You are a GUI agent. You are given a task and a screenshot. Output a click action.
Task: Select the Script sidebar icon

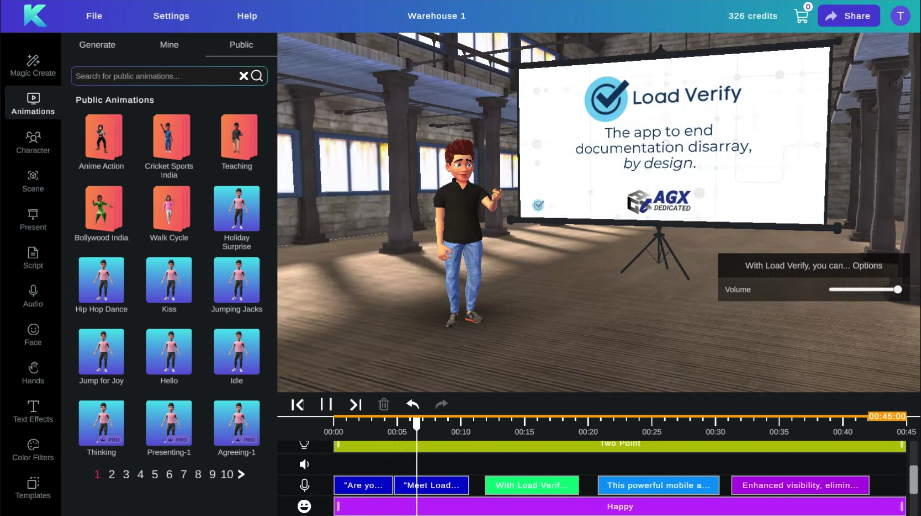pos(32,257)
